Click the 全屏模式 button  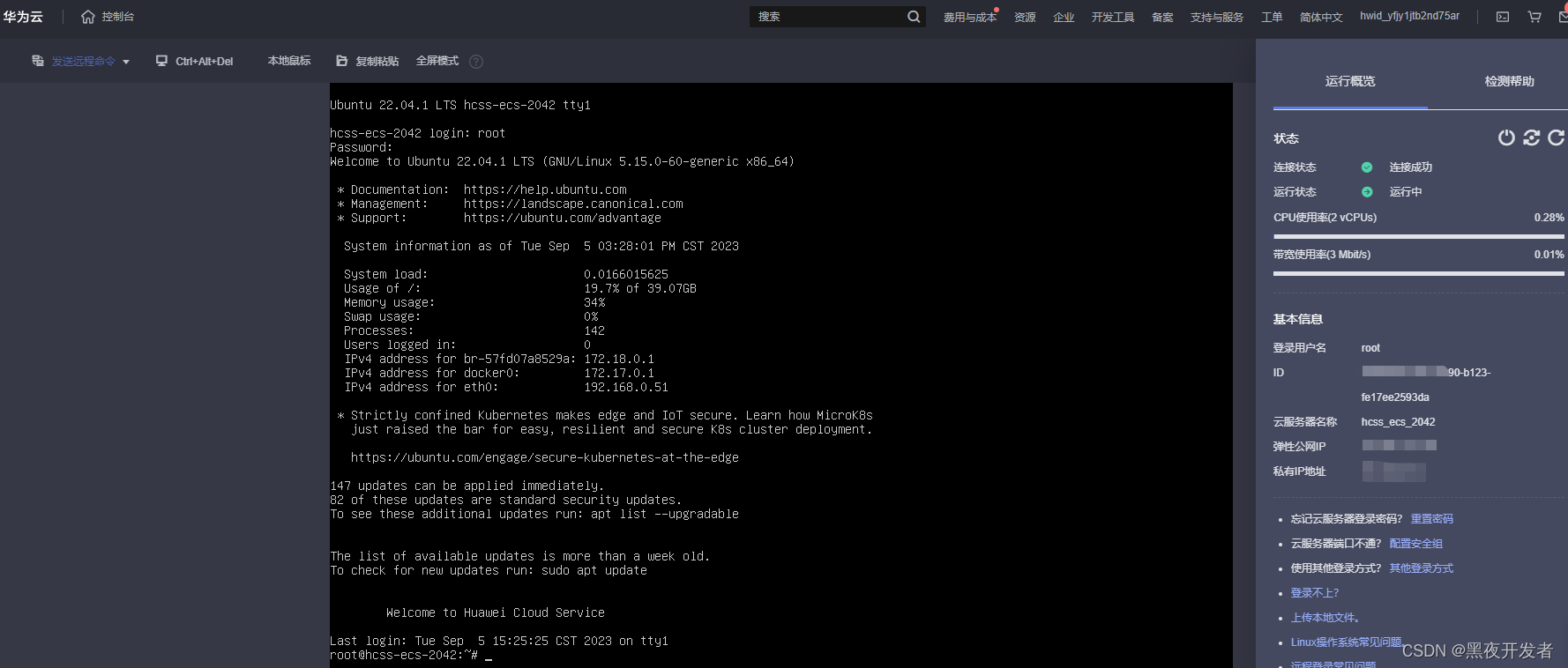[x=437, y=61]
